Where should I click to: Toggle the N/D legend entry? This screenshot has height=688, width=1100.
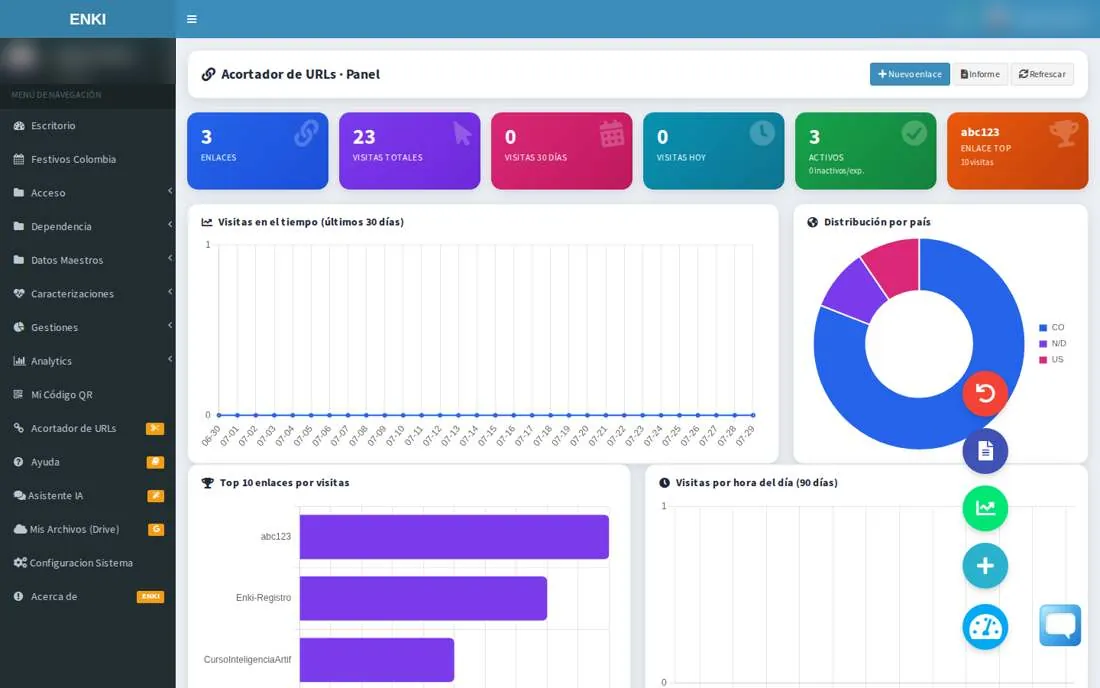[1052, 344]
